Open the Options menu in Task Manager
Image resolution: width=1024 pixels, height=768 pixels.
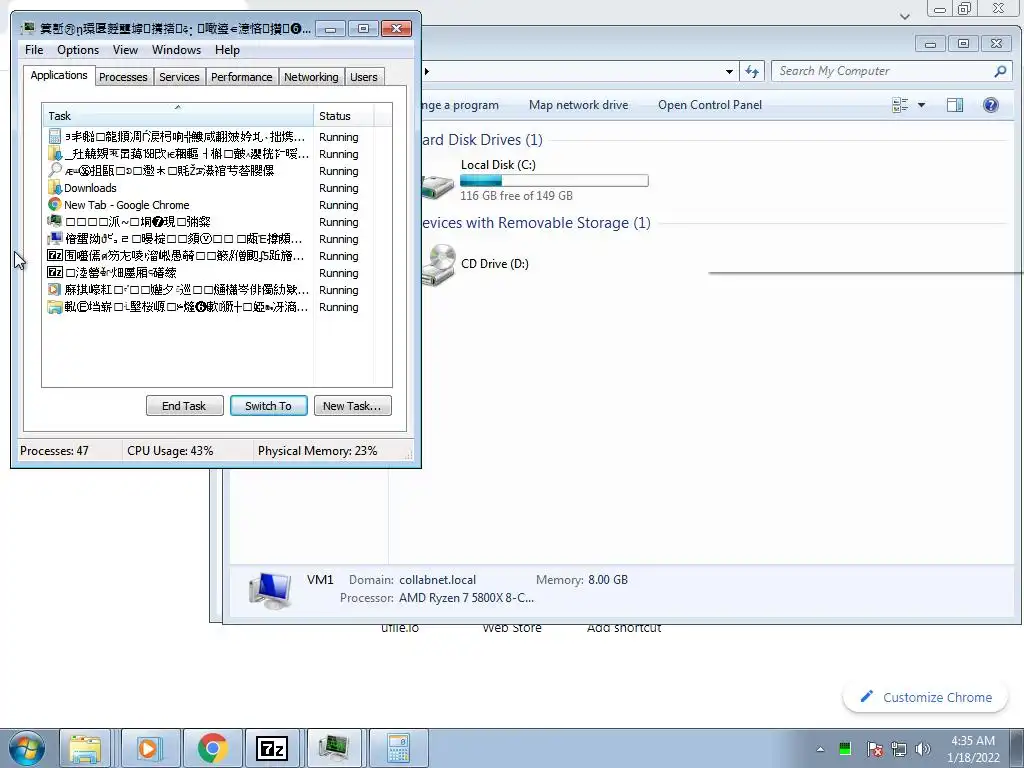point(78,50)
